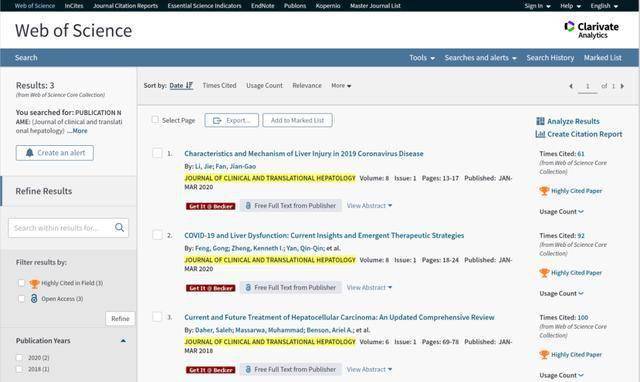
Task: Click the page number field in pagination
Action: 587,86
